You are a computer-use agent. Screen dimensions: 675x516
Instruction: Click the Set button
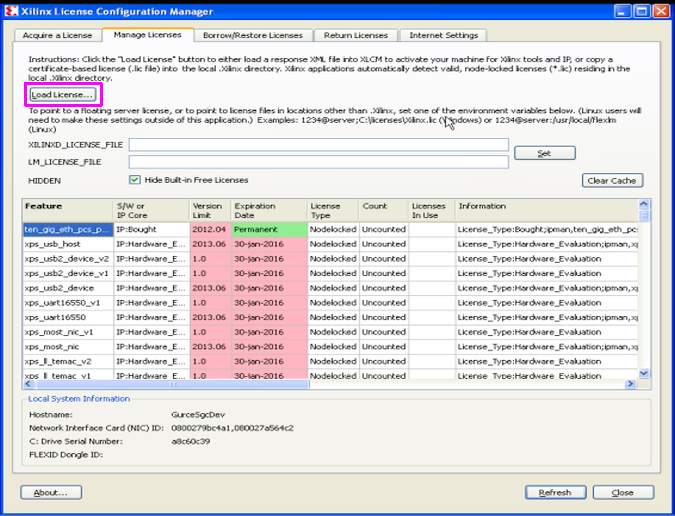(545, 153)
